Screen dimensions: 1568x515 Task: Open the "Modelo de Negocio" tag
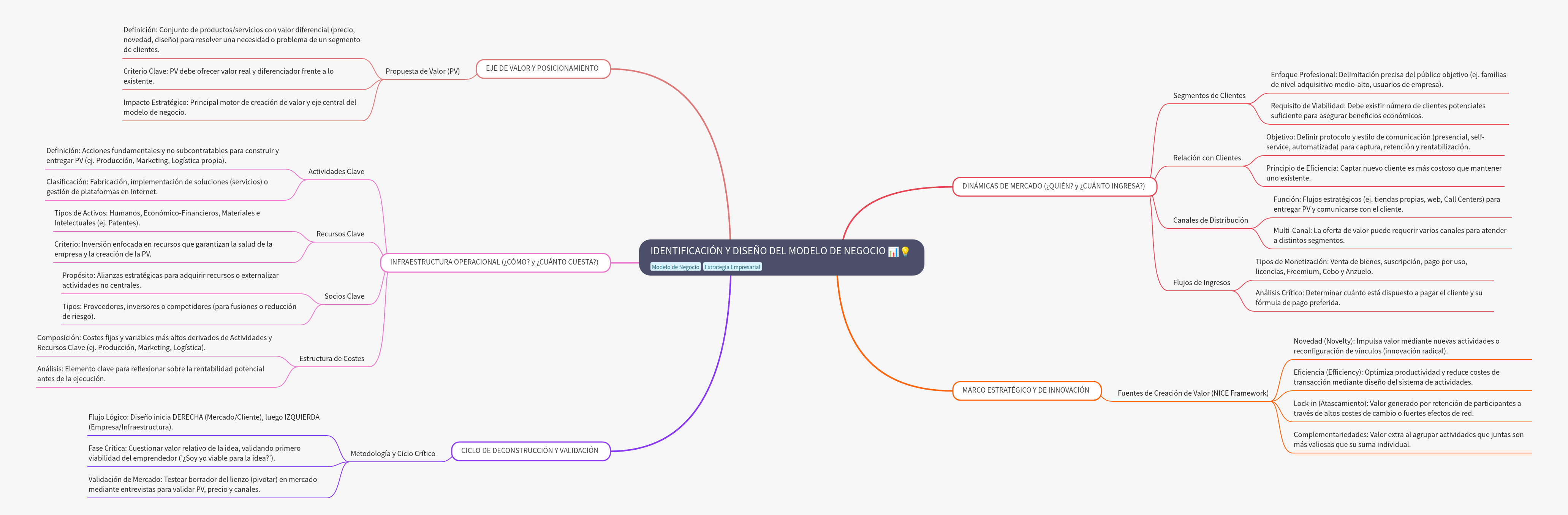pos(676,267)
